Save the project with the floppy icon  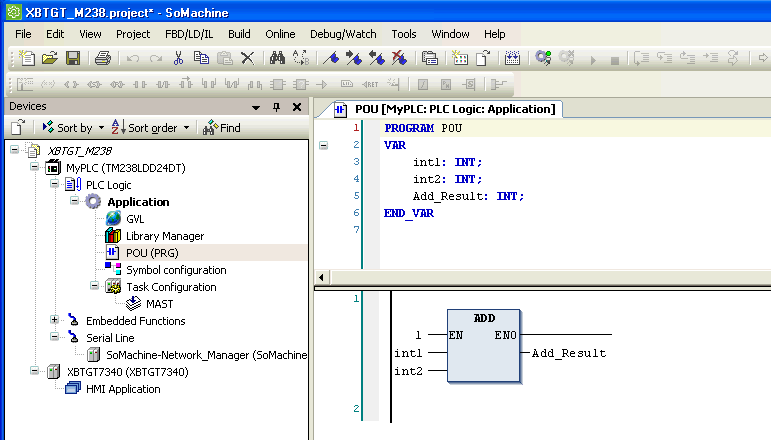(73, 58)
